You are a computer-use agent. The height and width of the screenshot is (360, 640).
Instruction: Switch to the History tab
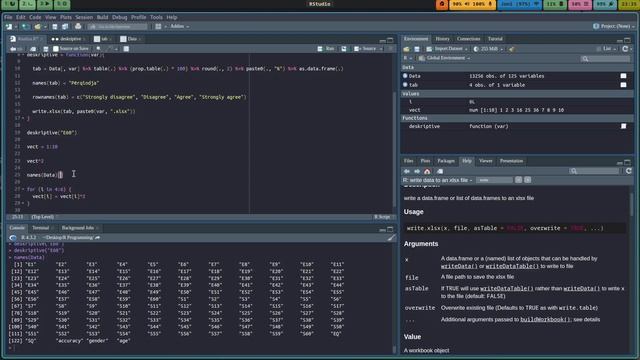coord(442,39)
